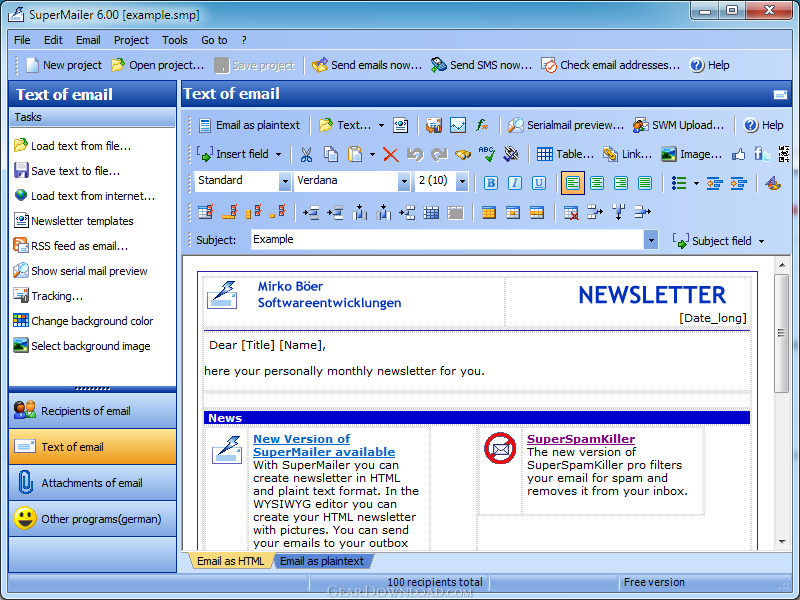
Task: Expand the Standard paragraph style dropdown
Action: 285,181
